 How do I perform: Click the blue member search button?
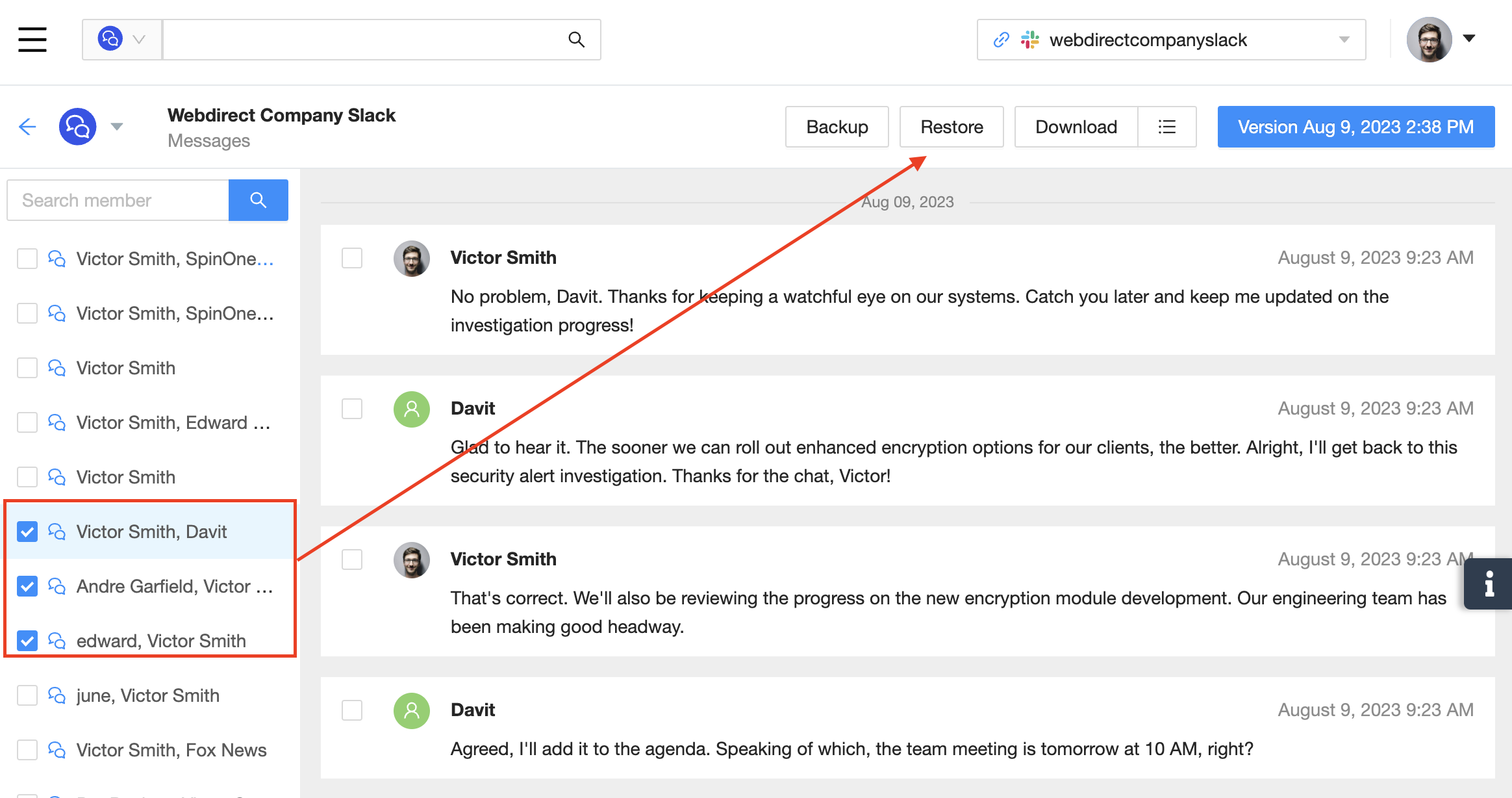258,200
